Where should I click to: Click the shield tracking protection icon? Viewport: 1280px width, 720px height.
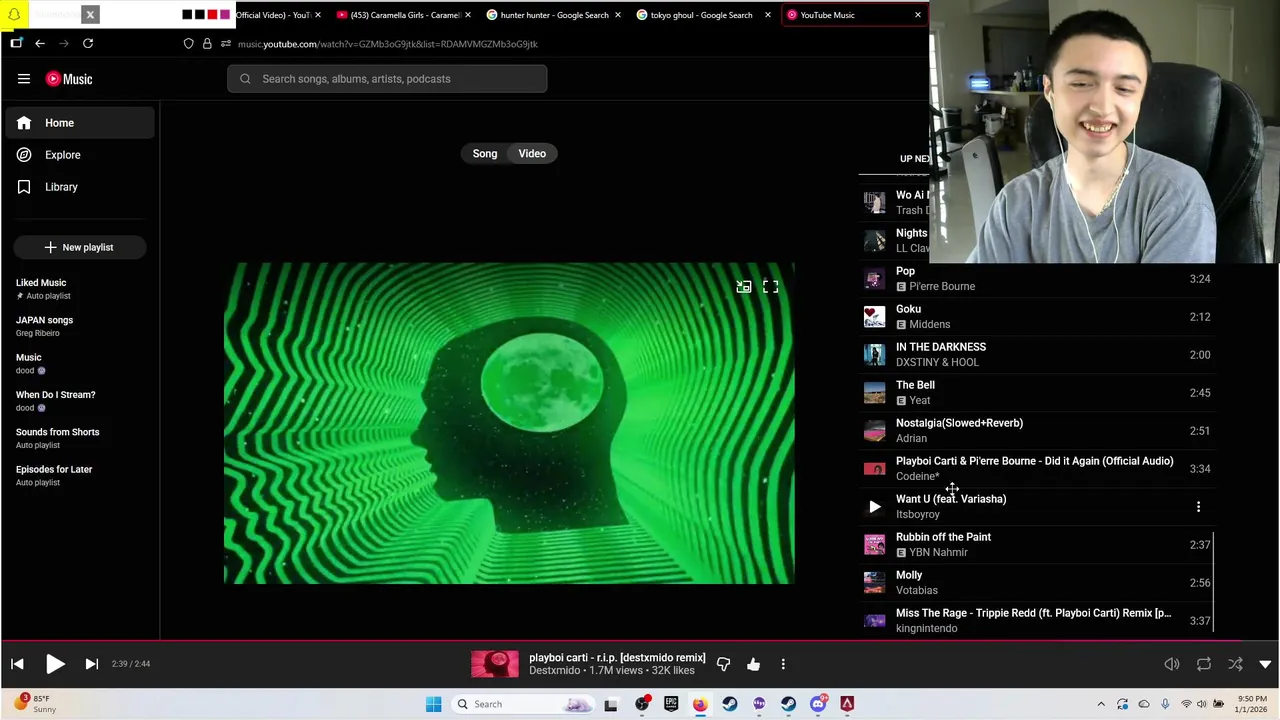188,44
